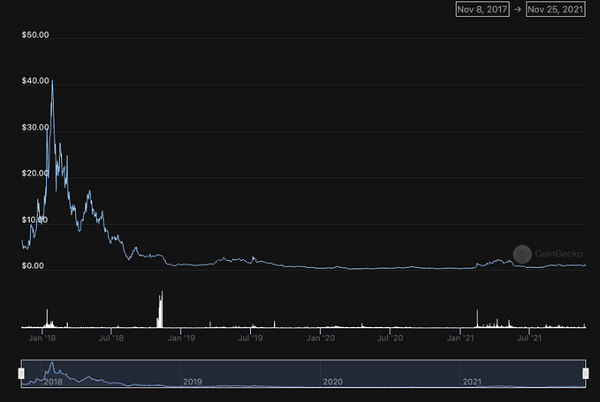Click the 2019 label in range navigator
This screenshot has height=402, width=600.
click(192, 382)
